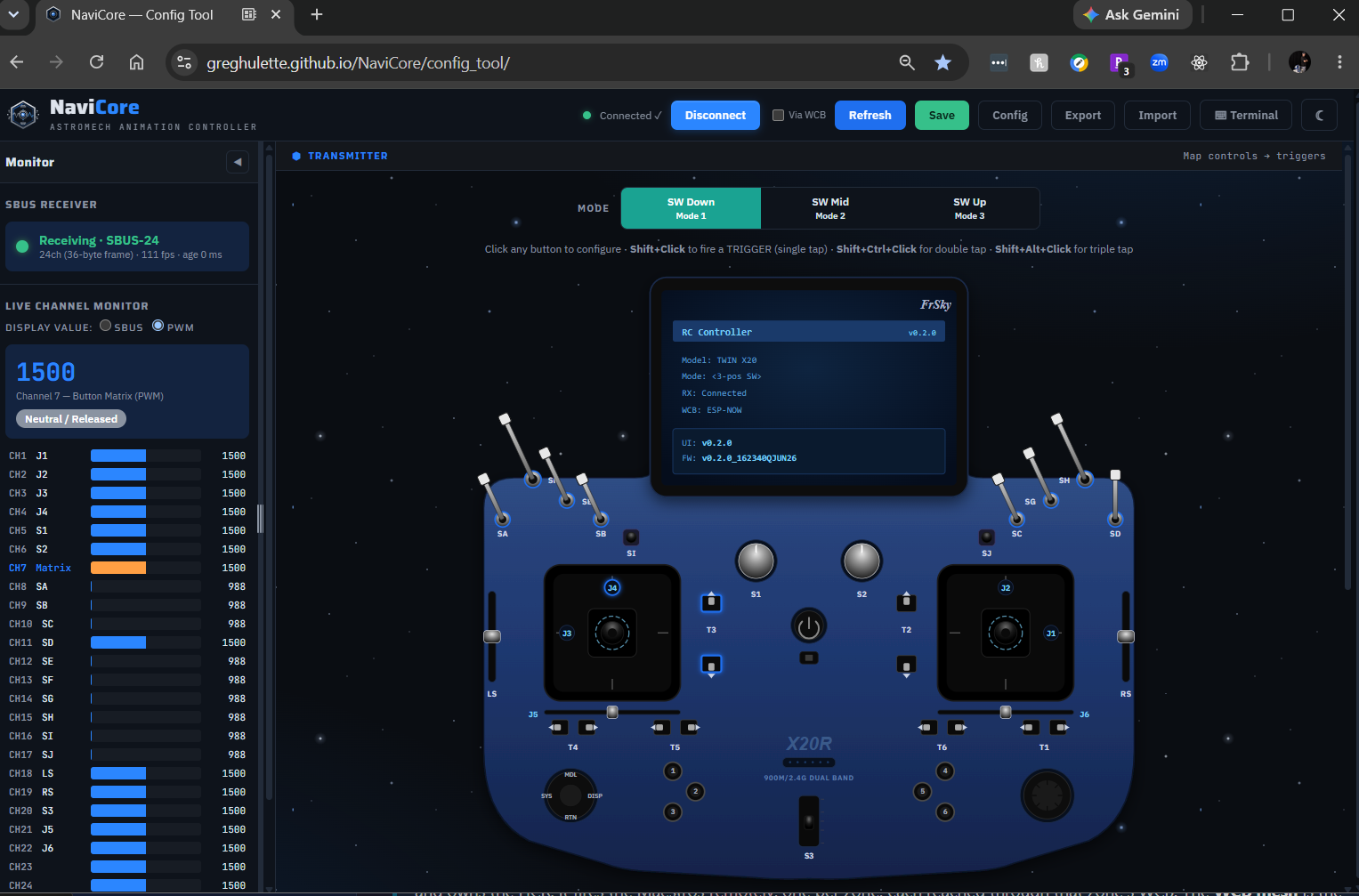Image resolution: width=1359 pixels, height=896 pixels.
Task: Click the LS left side slider
Action: coord(492,636)
